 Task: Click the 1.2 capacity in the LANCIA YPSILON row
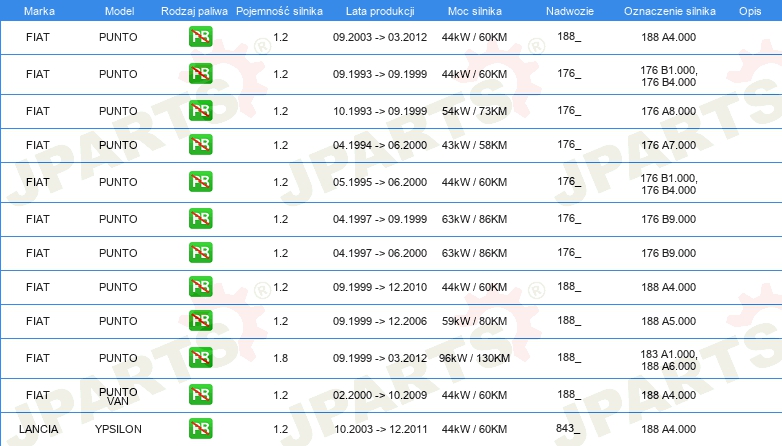coord(281,429)
